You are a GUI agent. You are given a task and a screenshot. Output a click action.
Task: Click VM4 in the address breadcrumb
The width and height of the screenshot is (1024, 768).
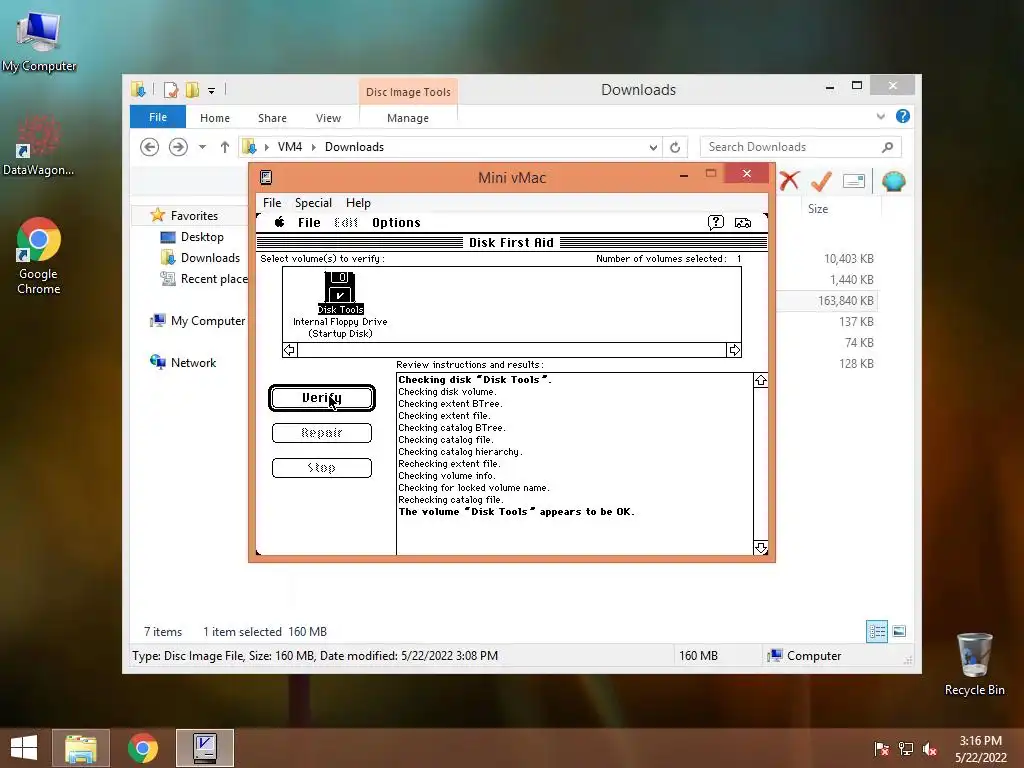click(x=290, y=147)
